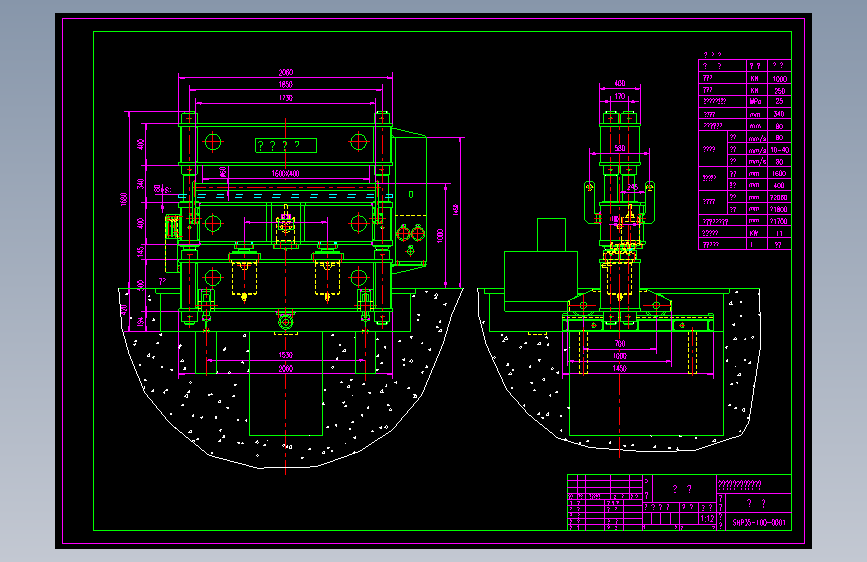Screen dimensions: 867x562
Task: Select the 1850 dimension above front view
Action: coord(285,85)
